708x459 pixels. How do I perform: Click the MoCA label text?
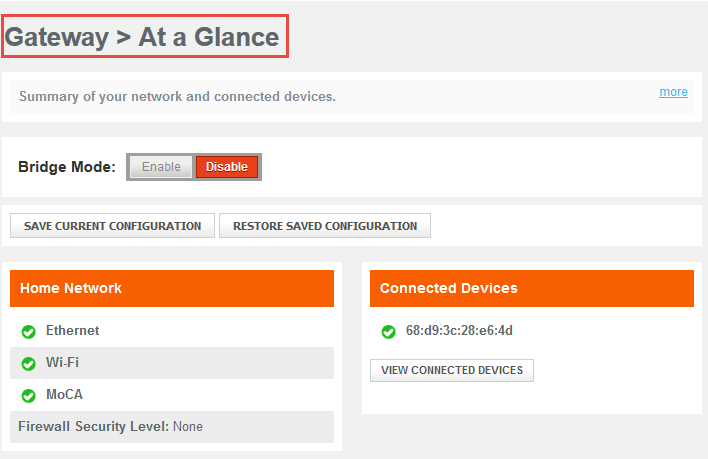pyautogui.click(x=65, y=395)
